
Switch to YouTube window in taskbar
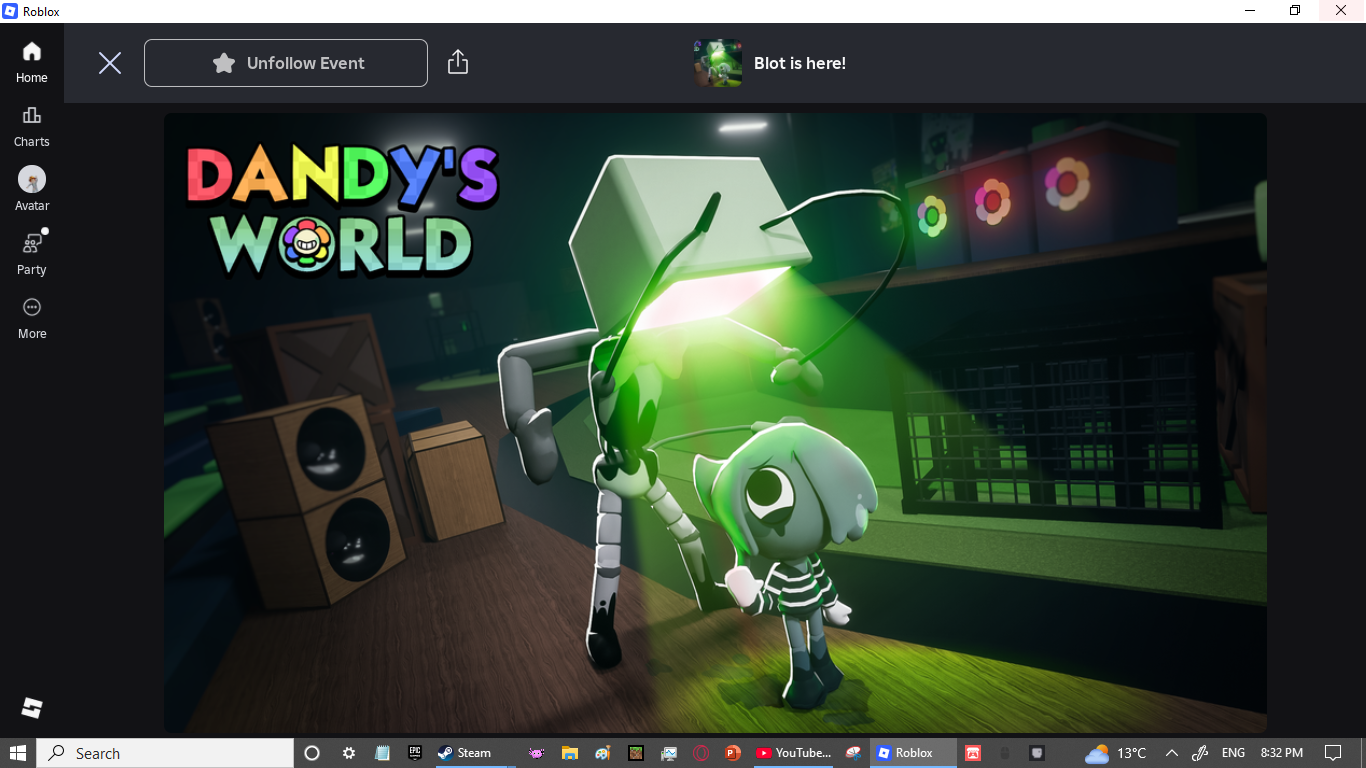pyautogui.click(x=794, y=753)
